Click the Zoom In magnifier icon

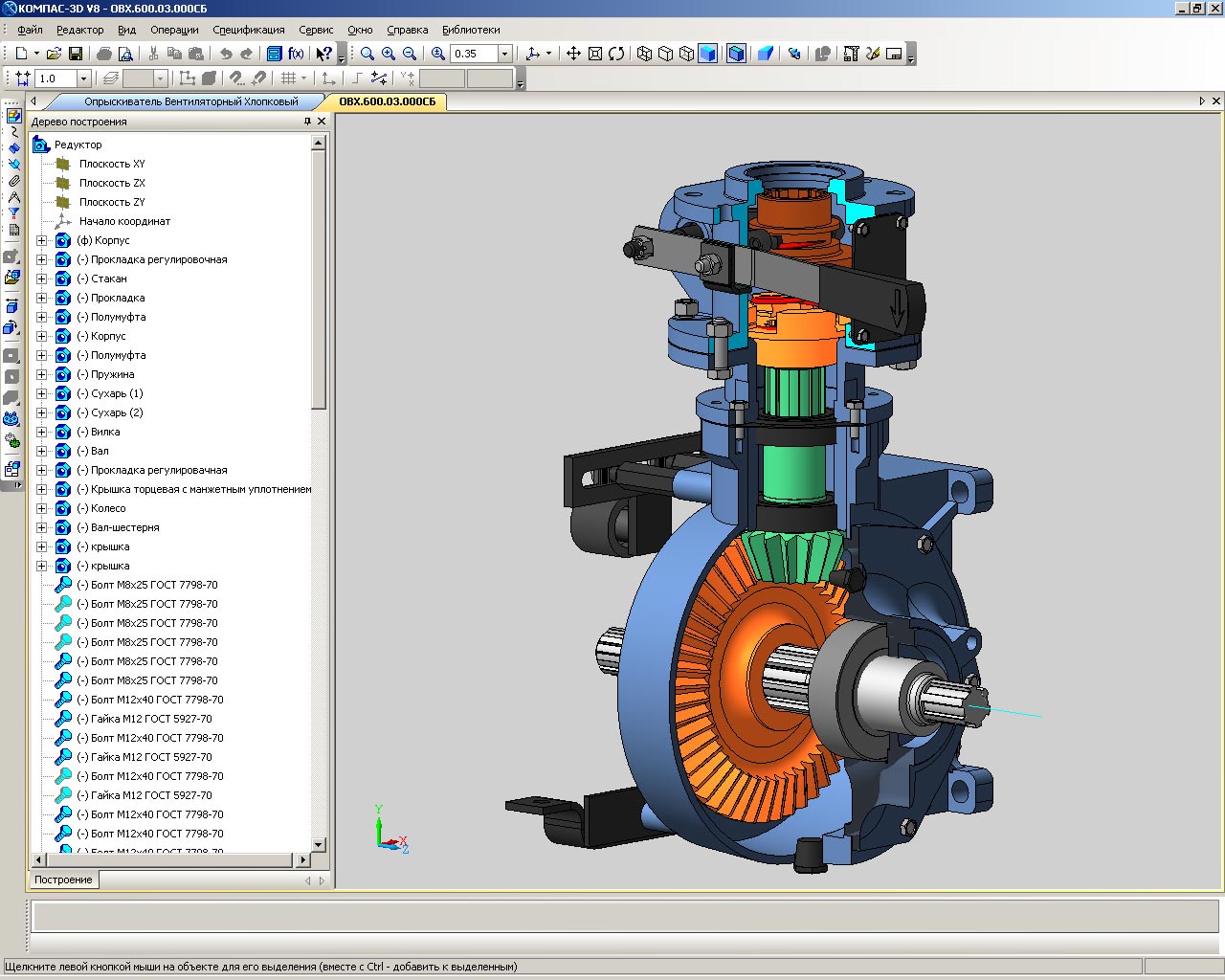[389, 54]
